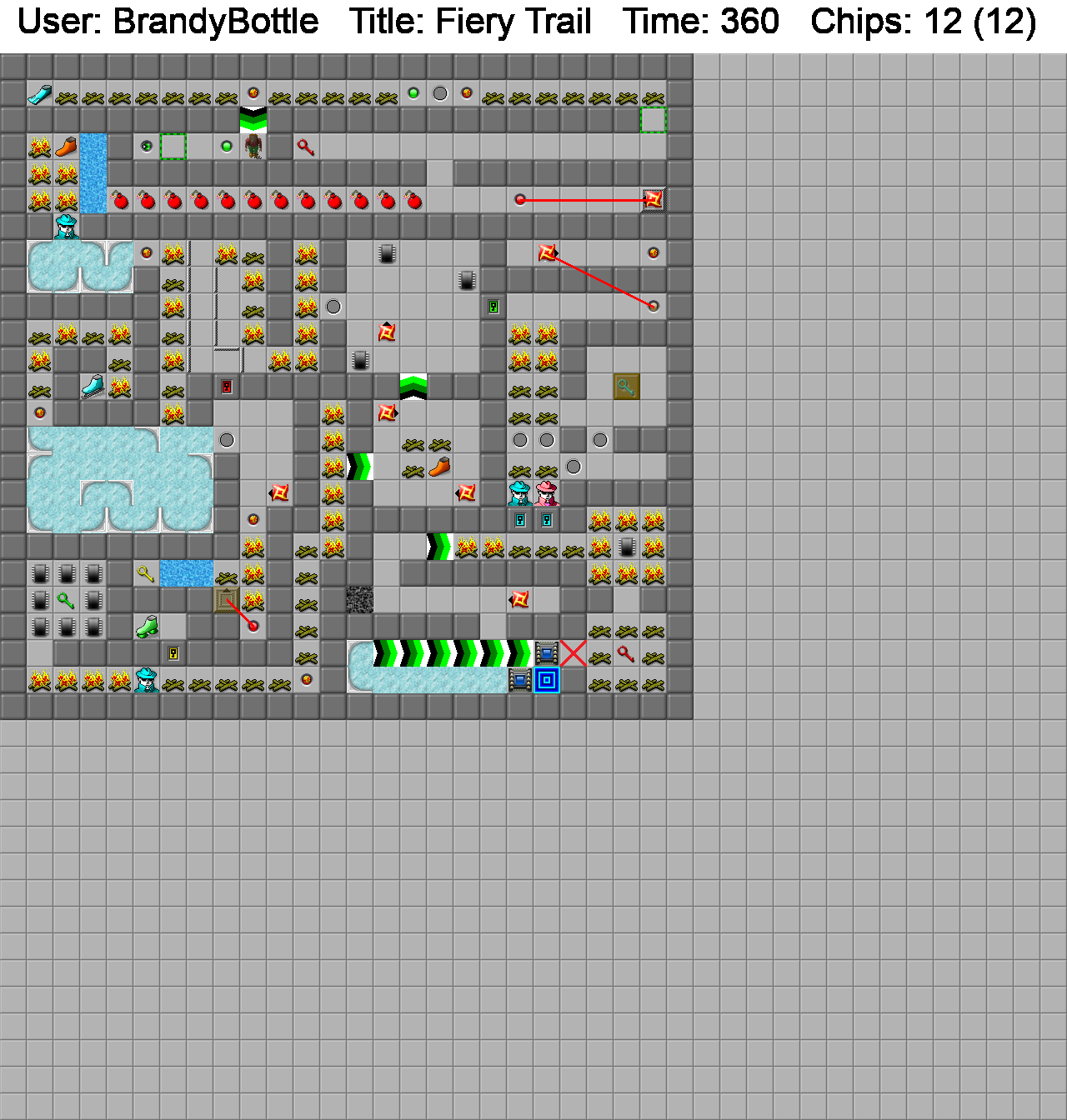Click the last bomb in the bomb row
1067x1120 pixels.
tap(413, 200)
